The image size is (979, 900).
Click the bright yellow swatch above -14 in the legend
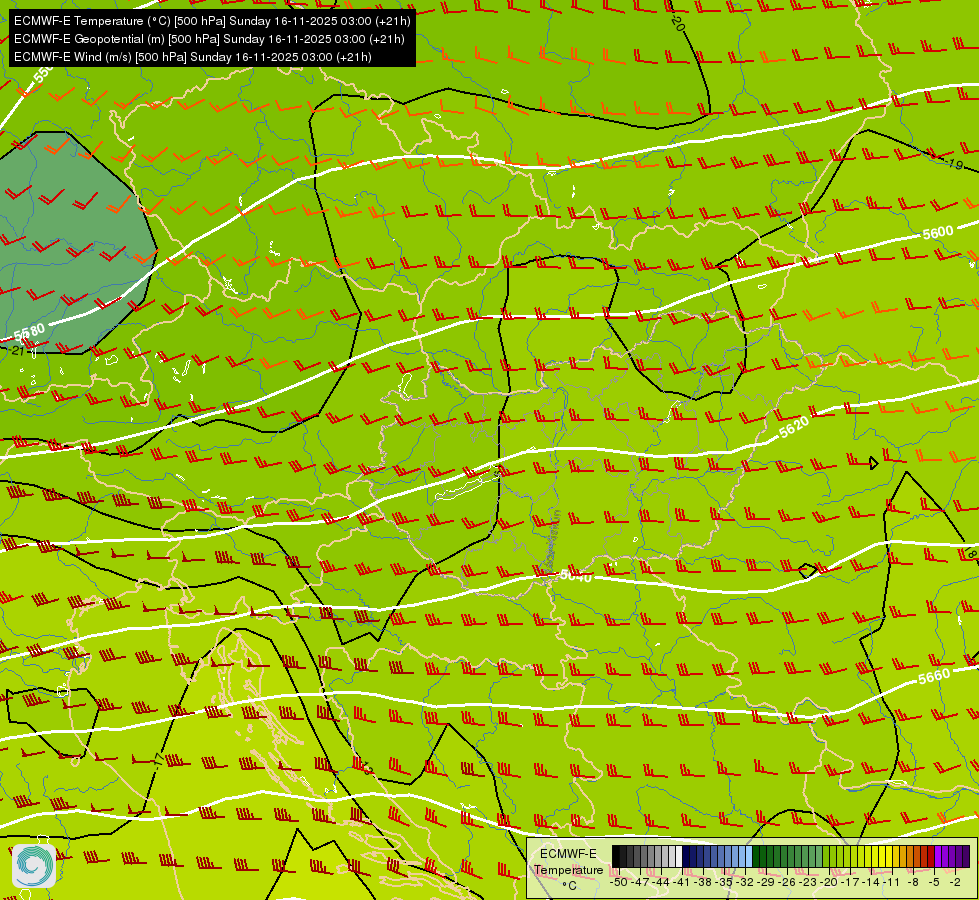[x=875, y=856]
